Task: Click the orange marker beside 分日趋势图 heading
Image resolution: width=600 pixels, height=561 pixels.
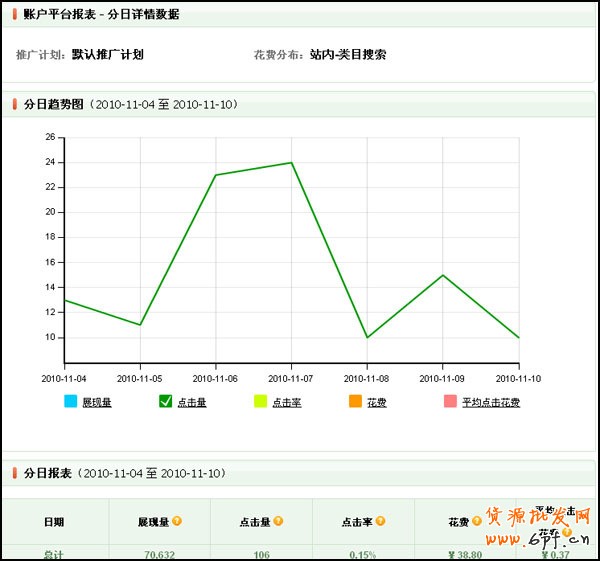Action: click(15, 104)
